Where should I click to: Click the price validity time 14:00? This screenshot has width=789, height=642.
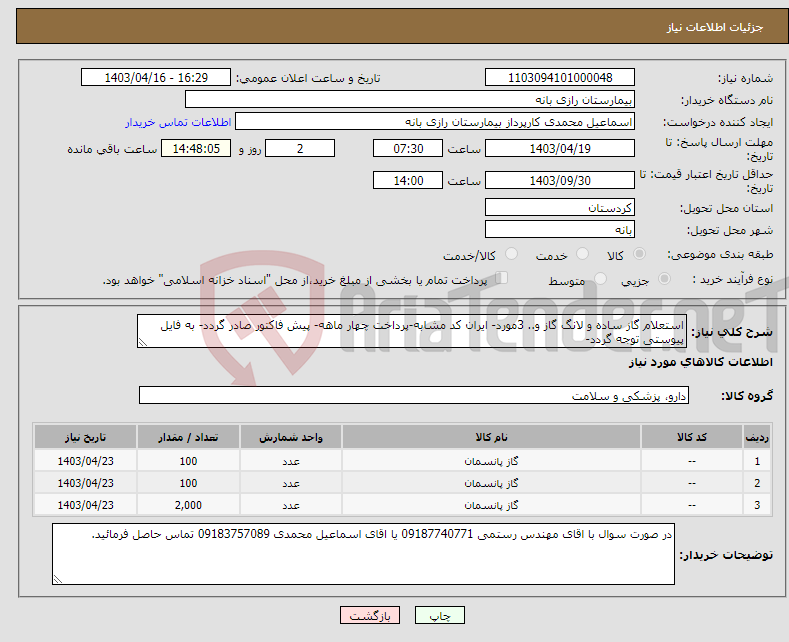pos(408,180)
